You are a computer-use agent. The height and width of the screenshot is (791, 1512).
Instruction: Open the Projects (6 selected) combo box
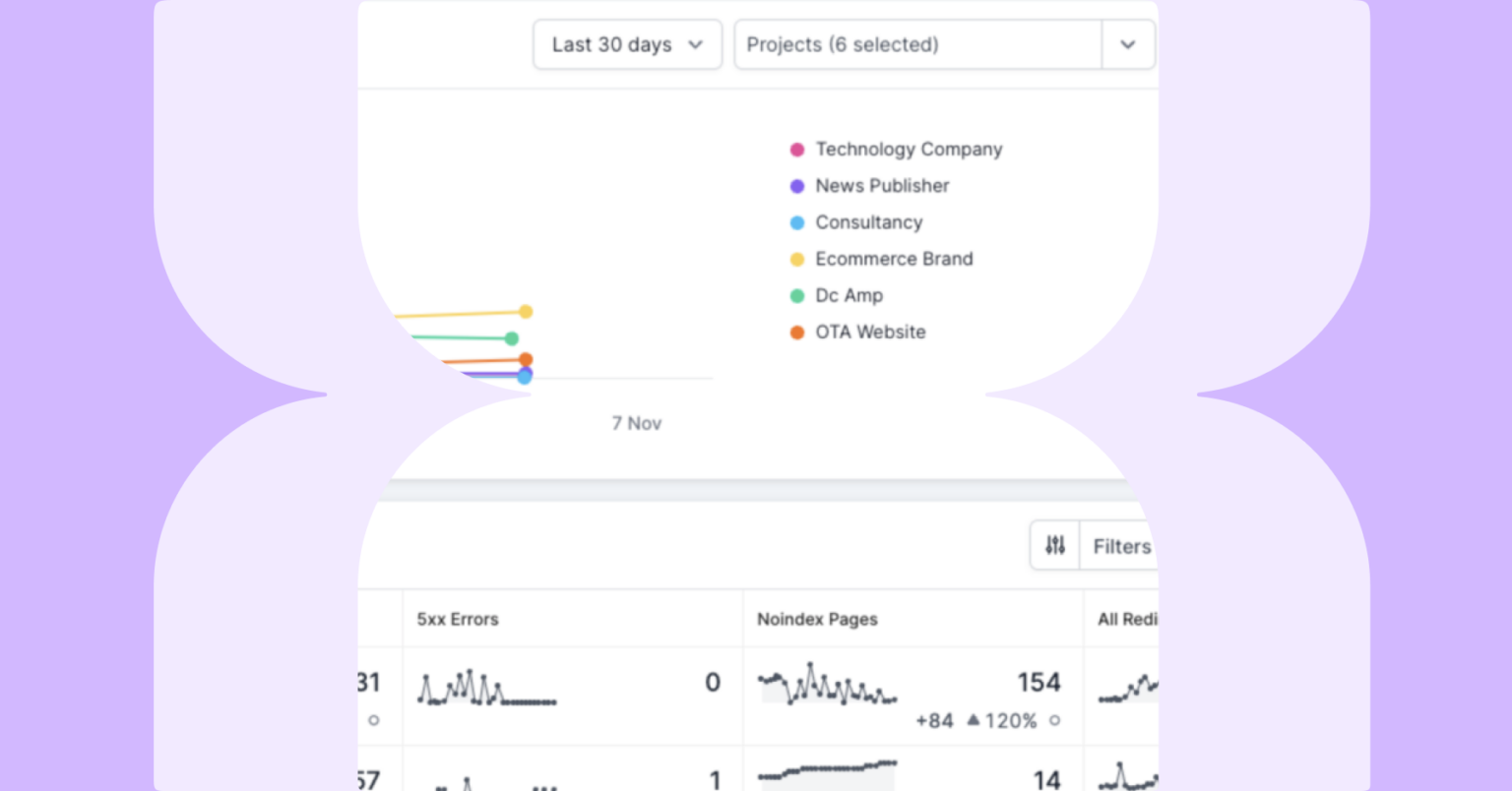point(917,45)
